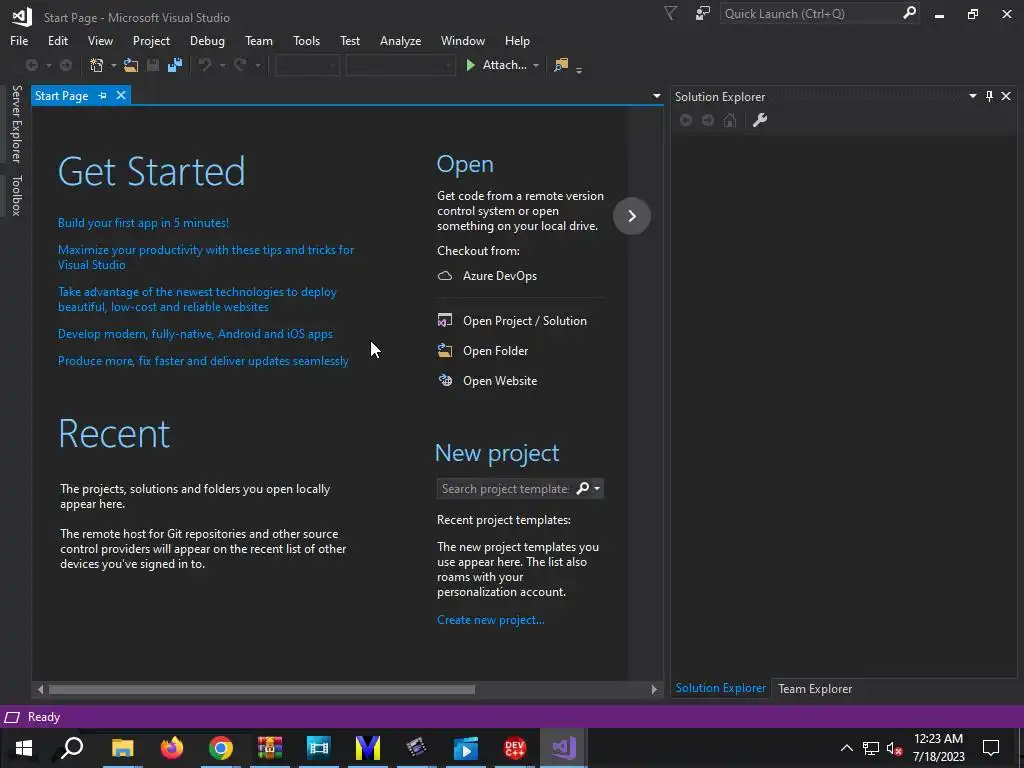Click the Open Folder icon
This screenshot has width=1024, height=768.
click(445, 351)
